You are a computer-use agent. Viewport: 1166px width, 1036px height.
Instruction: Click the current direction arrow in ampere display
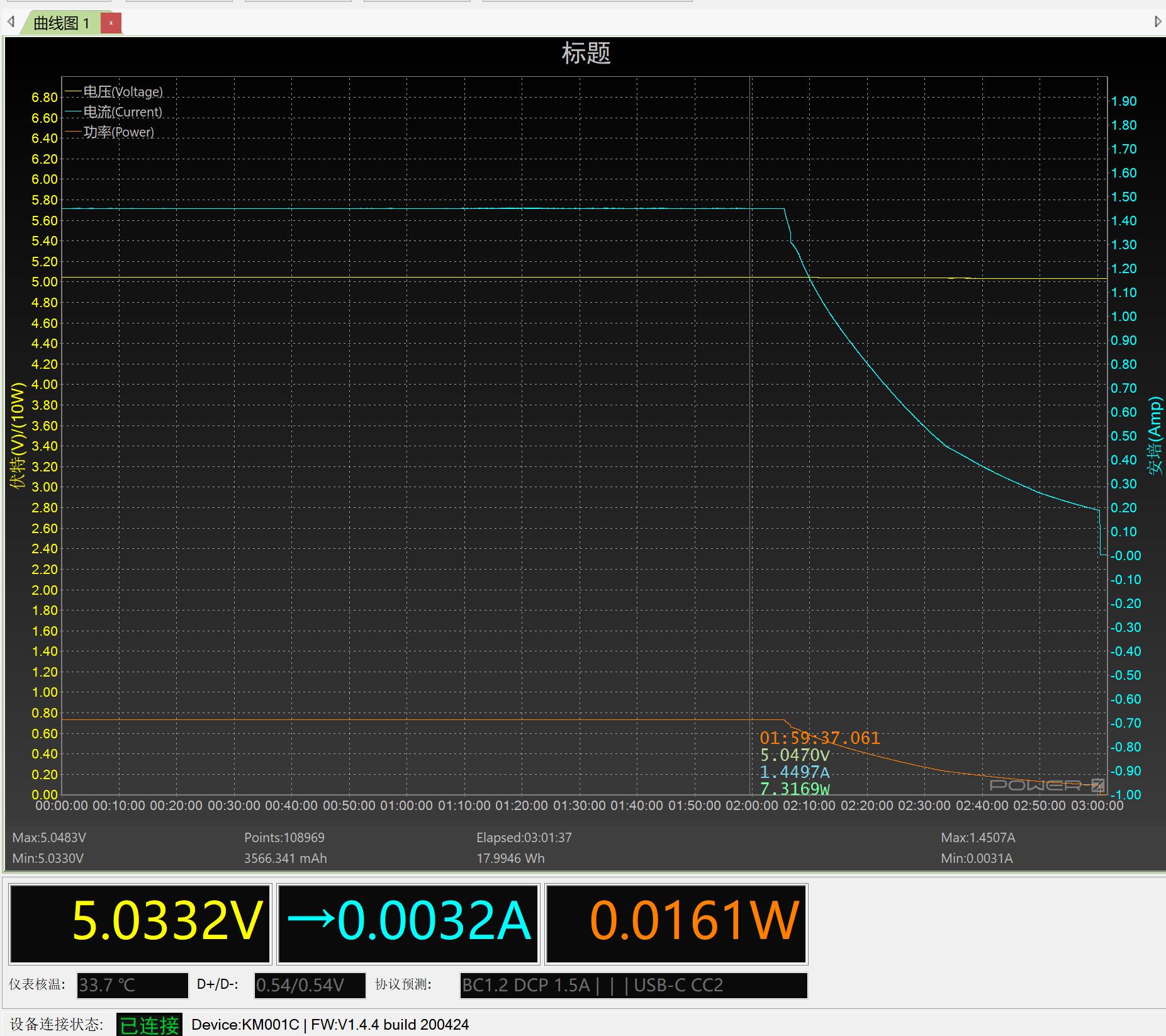pos(310,919)
